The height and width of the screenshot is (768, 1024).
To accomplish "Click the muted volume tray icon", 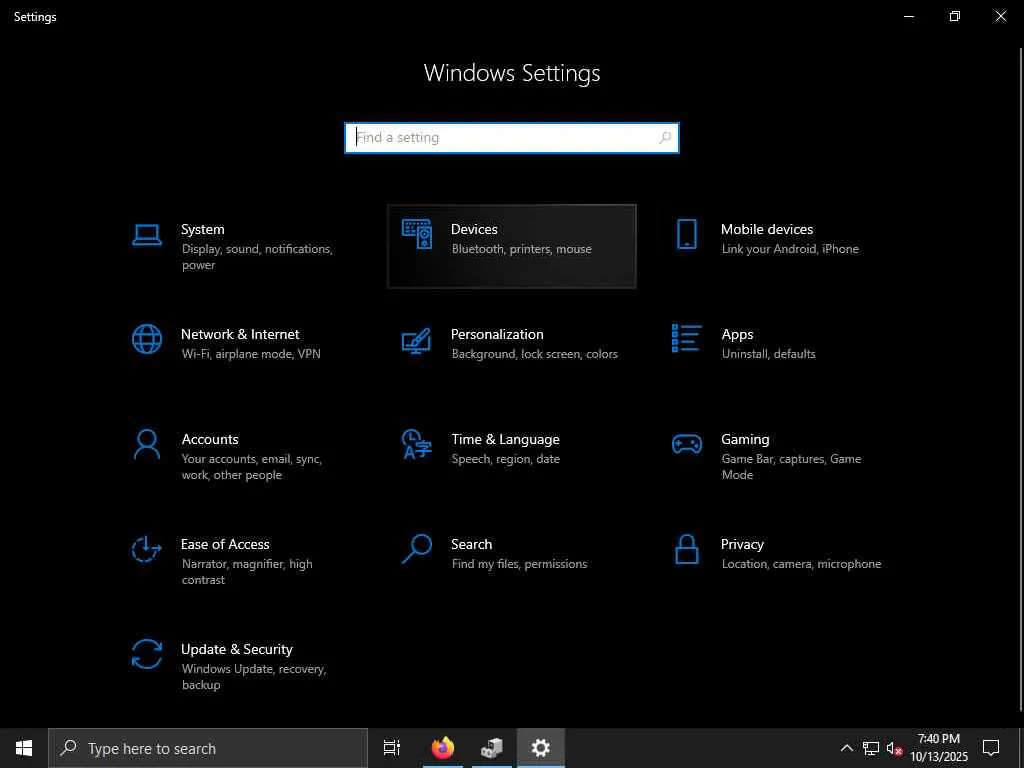I will point(894,748).
